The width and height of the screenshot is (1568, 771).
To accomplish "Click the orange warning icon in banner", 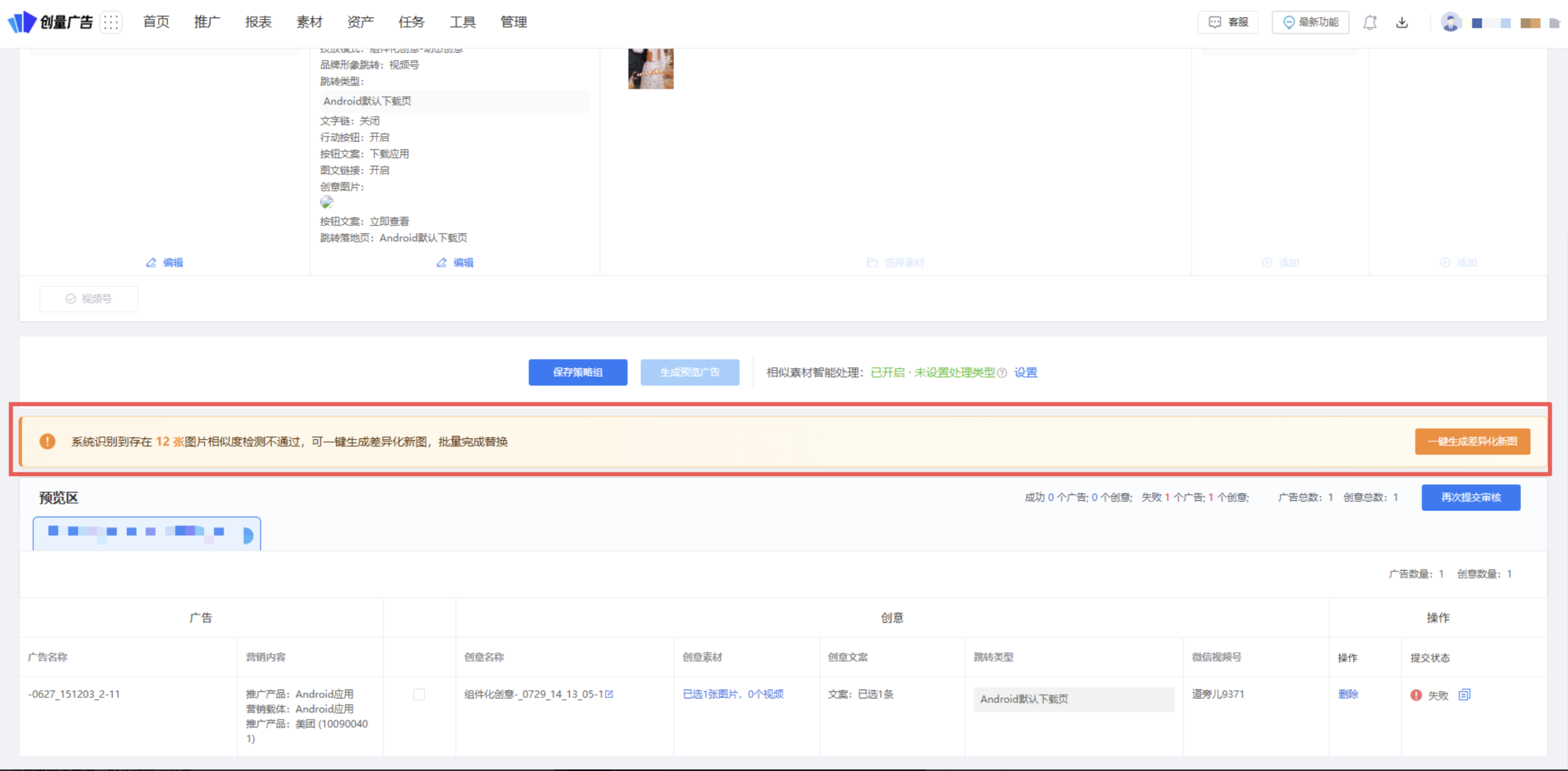I will [48, 442].
